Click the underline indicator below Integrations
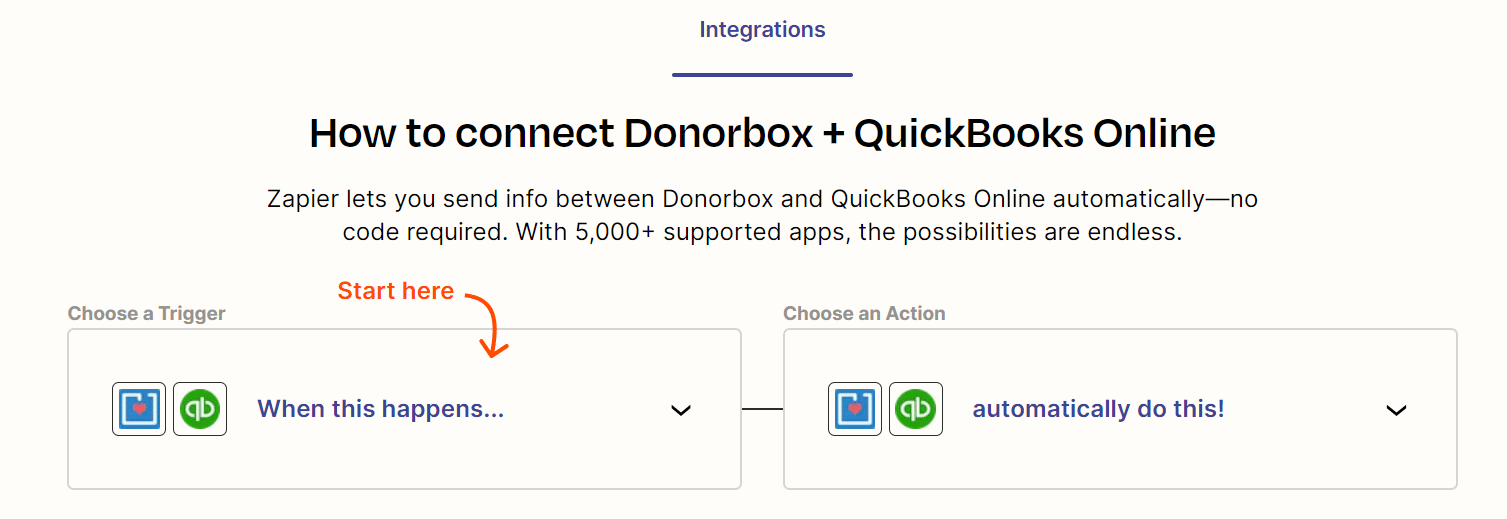The width and height of the screenshot is (1507, 519). click(x=762, y=75)
